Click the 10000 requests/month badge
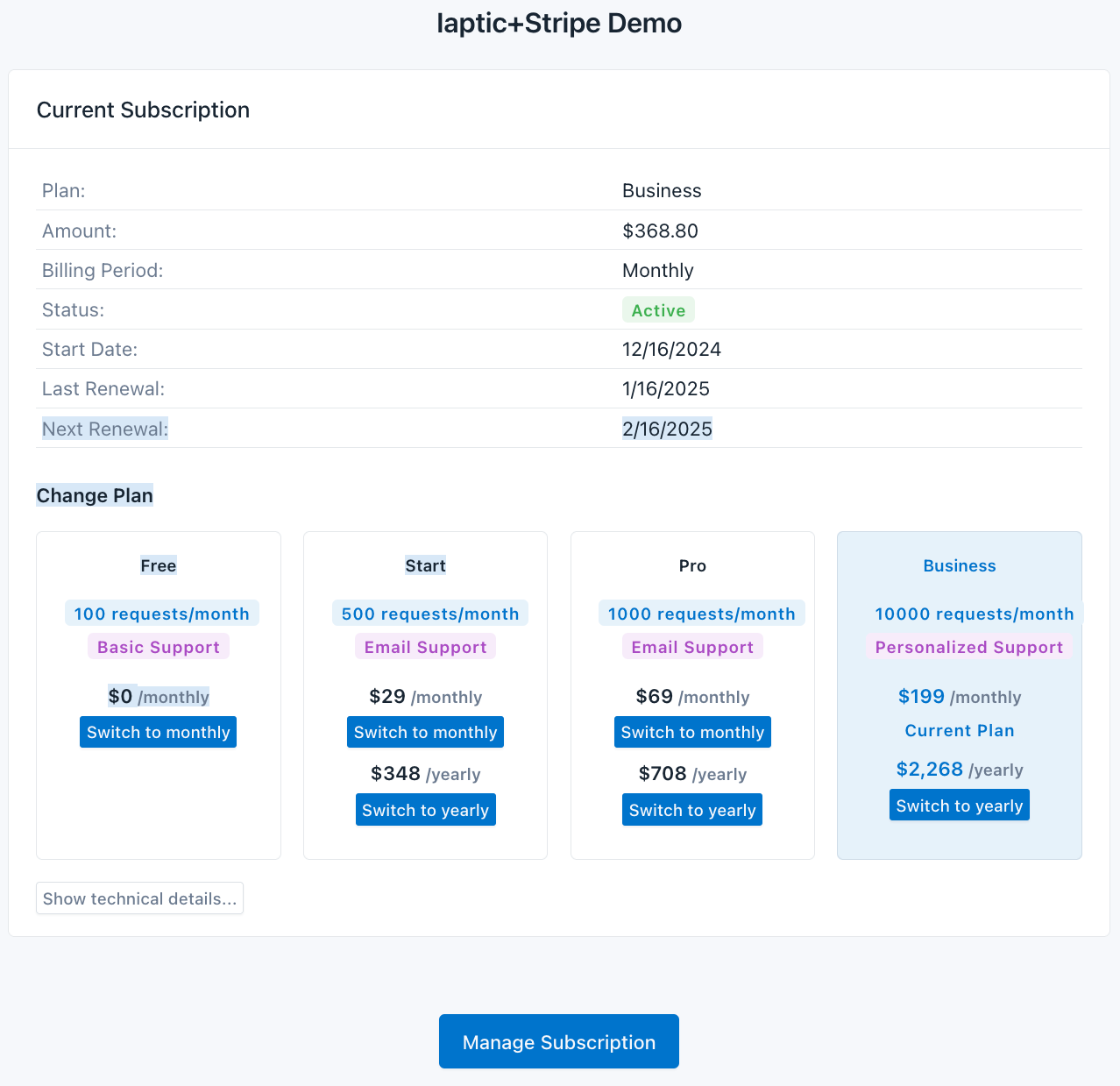Screen dimensions: 1120x1086 pyautogui.click(x=975, y=614)
